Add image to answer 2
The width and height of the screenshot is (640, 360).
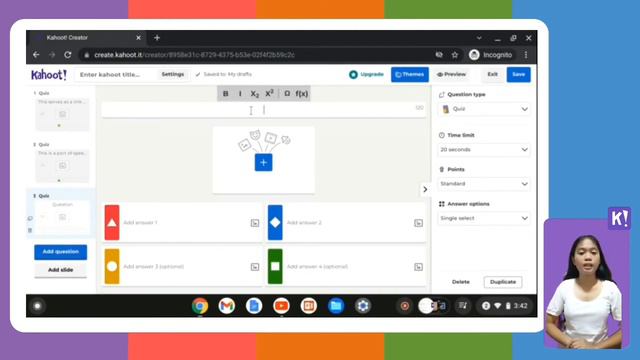coord(418,223)
